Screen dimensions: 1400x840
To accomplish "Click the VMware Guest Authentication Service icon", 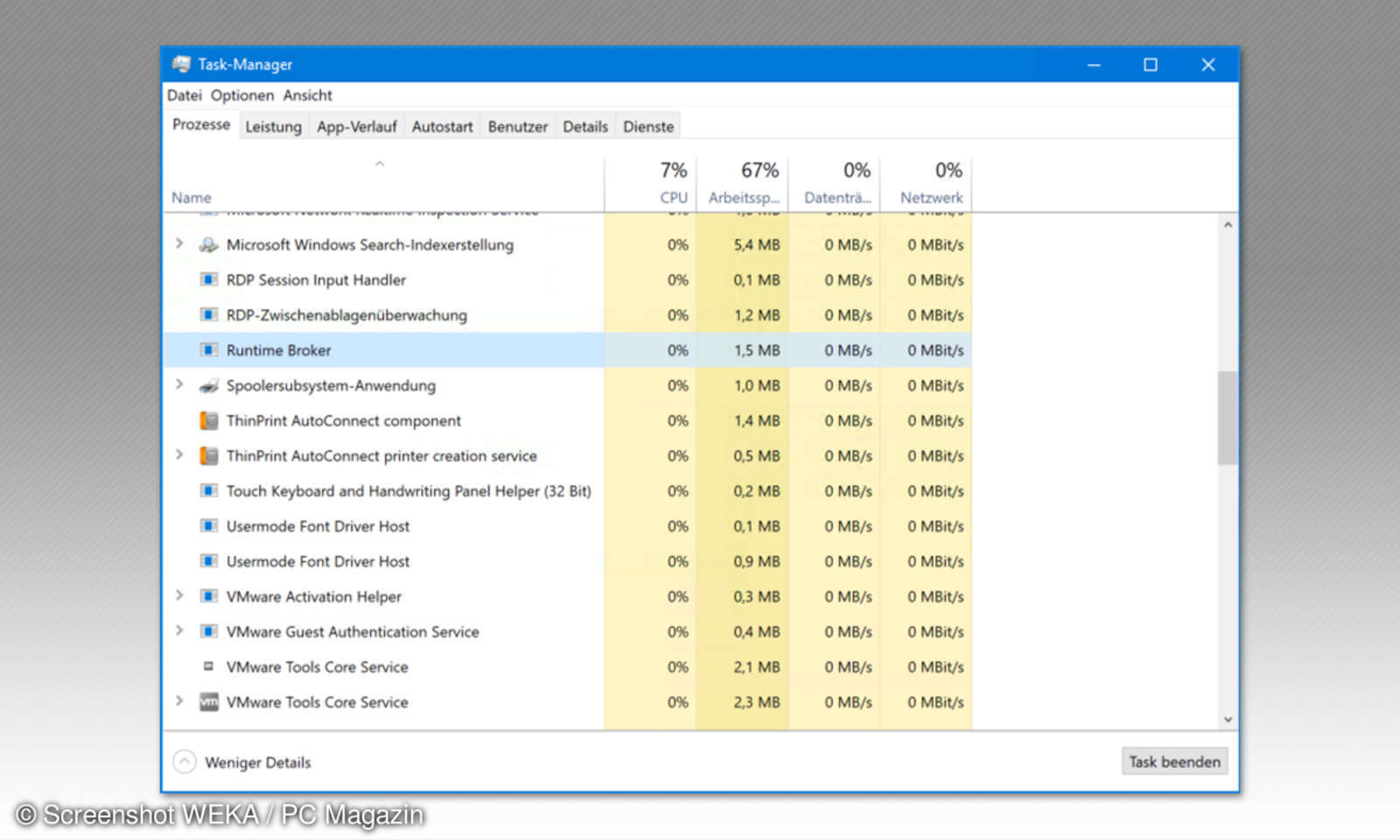I will point(209,632).
